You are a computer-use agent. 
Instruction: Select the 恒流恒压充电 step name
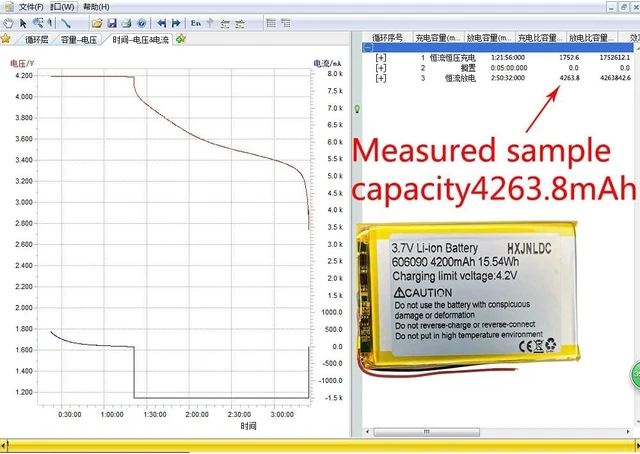pos(452,58)
